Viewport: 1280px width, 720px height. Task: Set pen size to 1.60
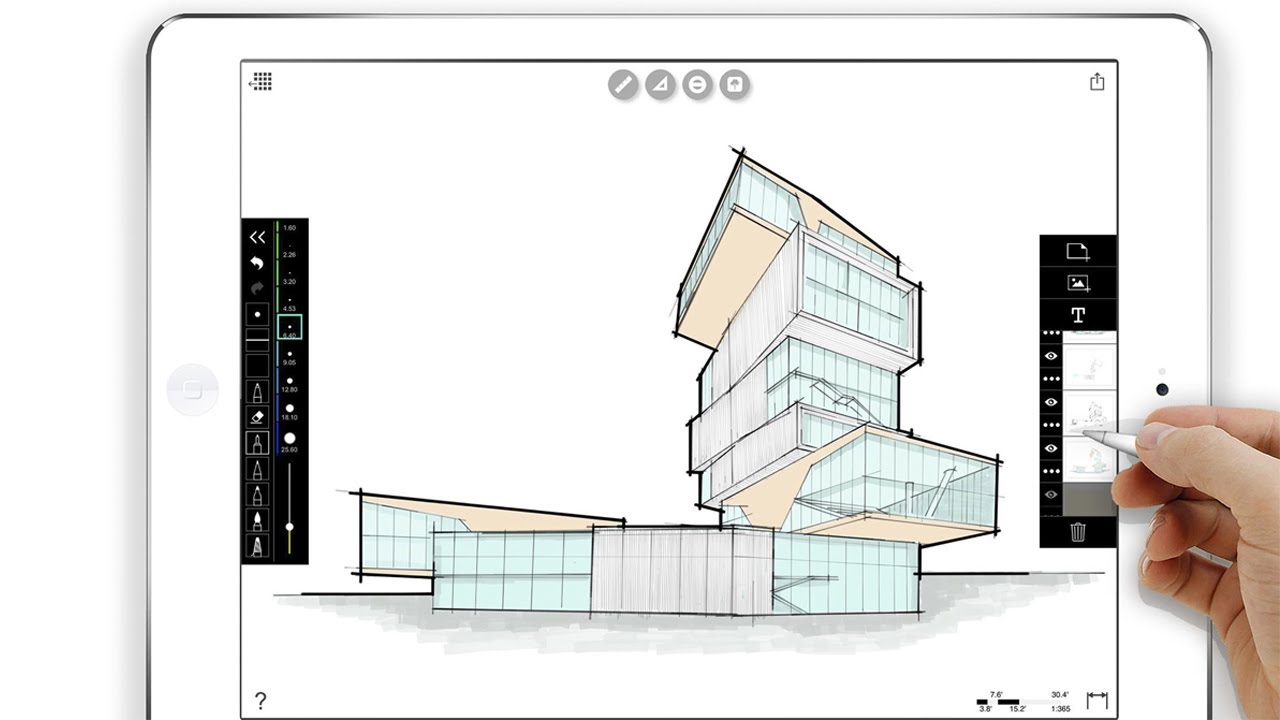tap(289, 229)
